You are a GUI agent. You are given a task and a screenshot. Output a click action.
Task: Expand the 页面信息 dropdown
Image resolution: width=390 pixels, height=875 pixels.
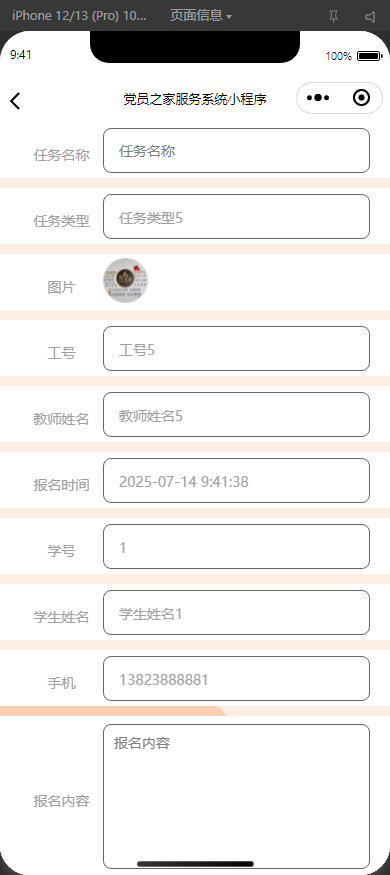coord(201,16)
